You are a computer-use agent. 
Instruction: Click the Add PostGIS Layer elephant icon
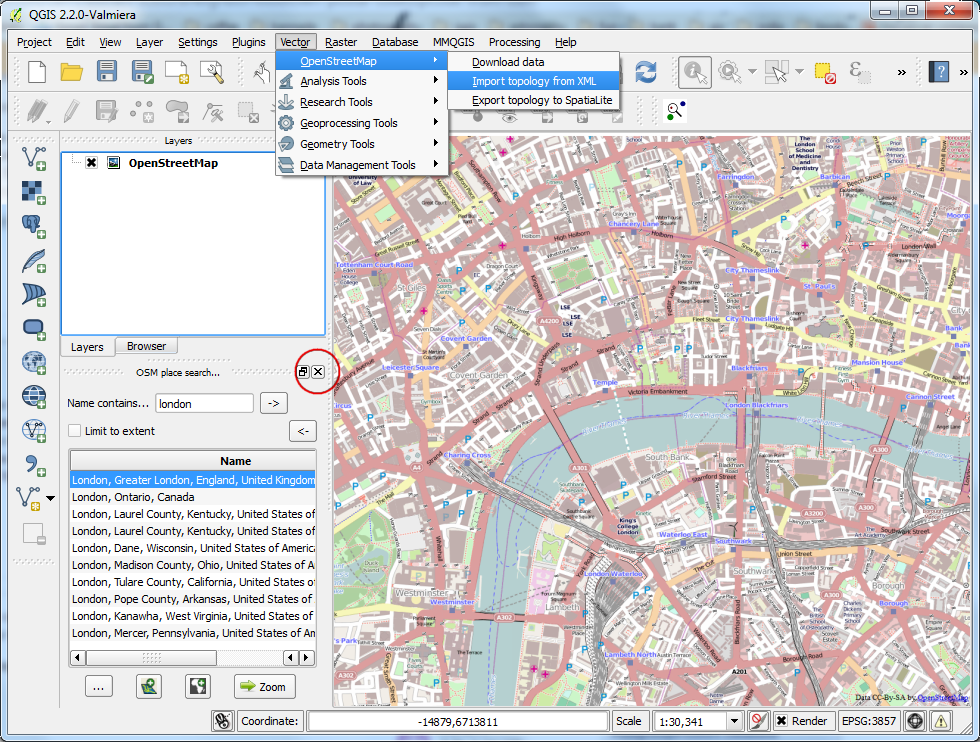pyautogui.click(x=35, y=225)
